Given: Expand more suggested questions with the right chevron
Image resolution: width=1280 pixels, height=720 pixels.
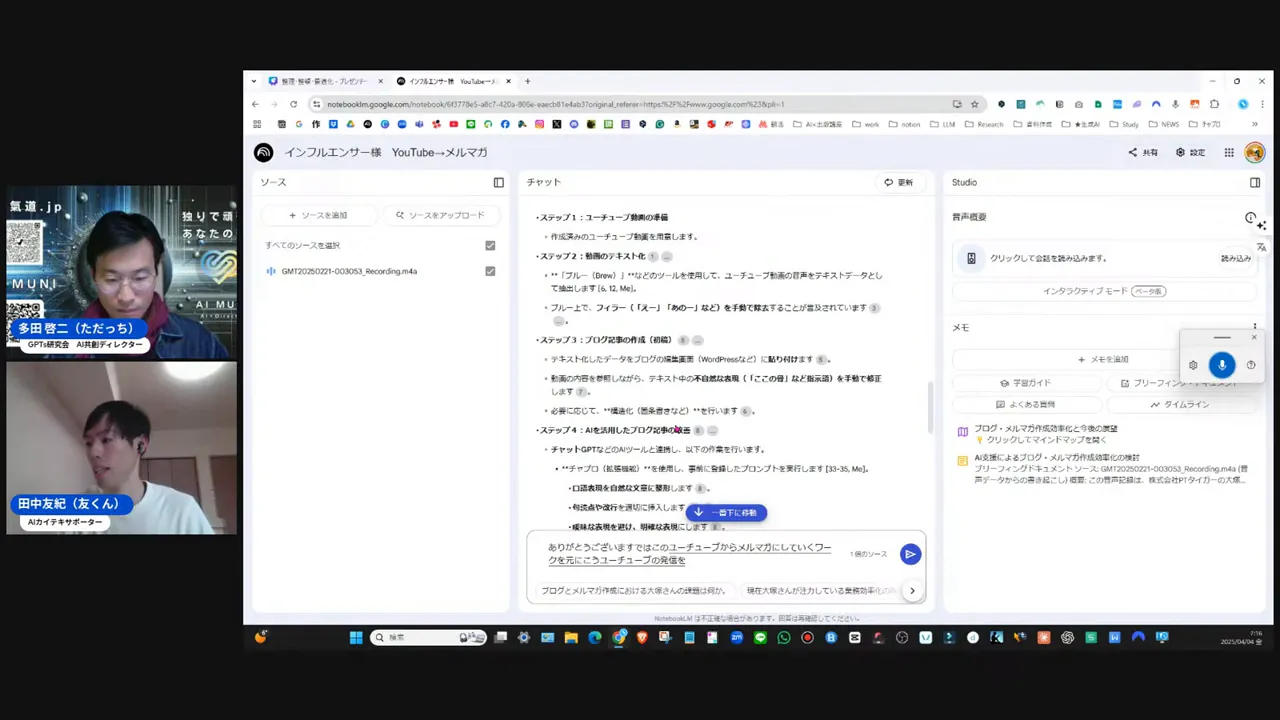Looking at the screenshot, I should pyautogui.click(x=911, y=590).
